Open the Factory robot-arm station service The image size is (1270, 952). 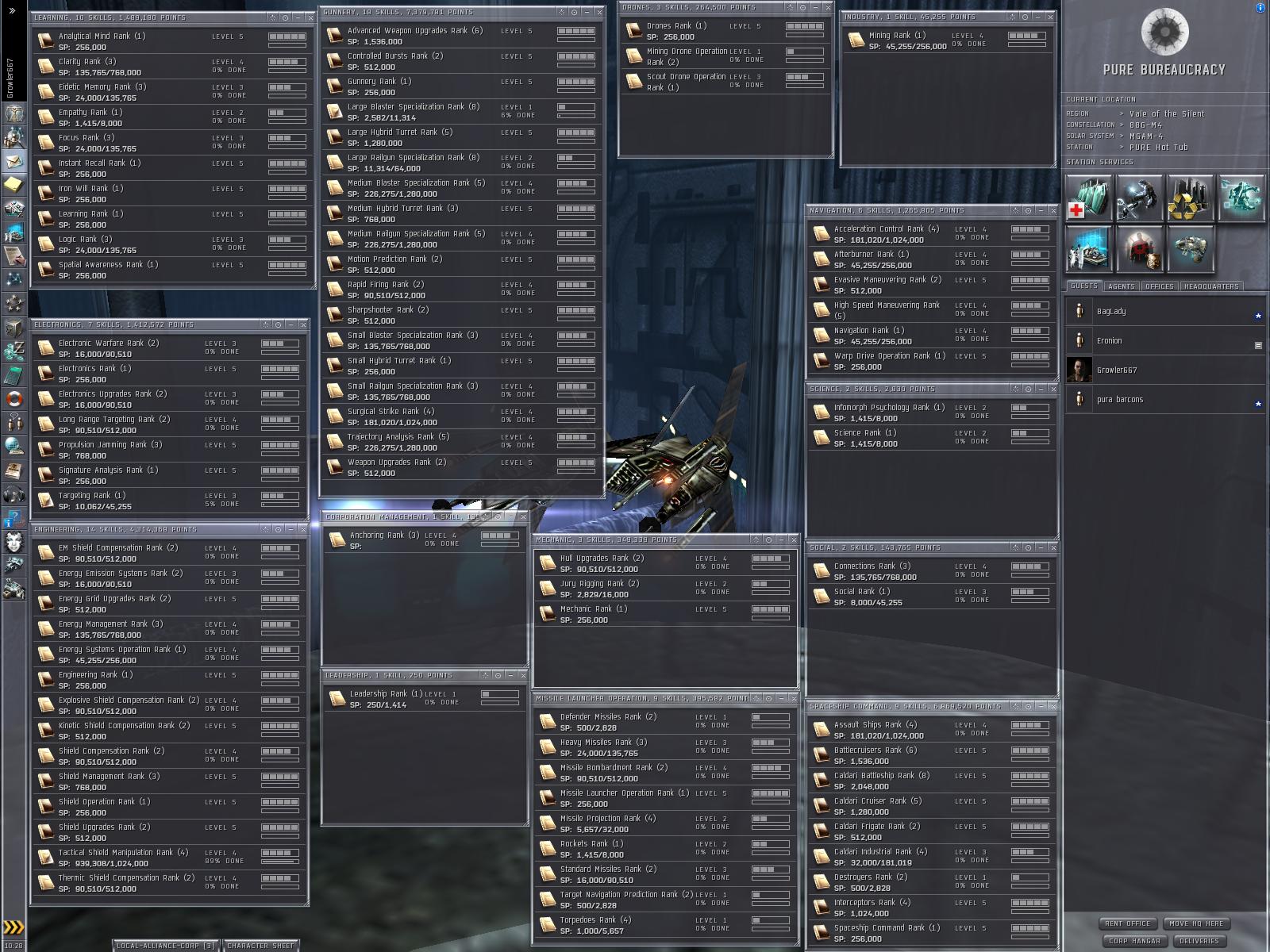[1241, 198]
